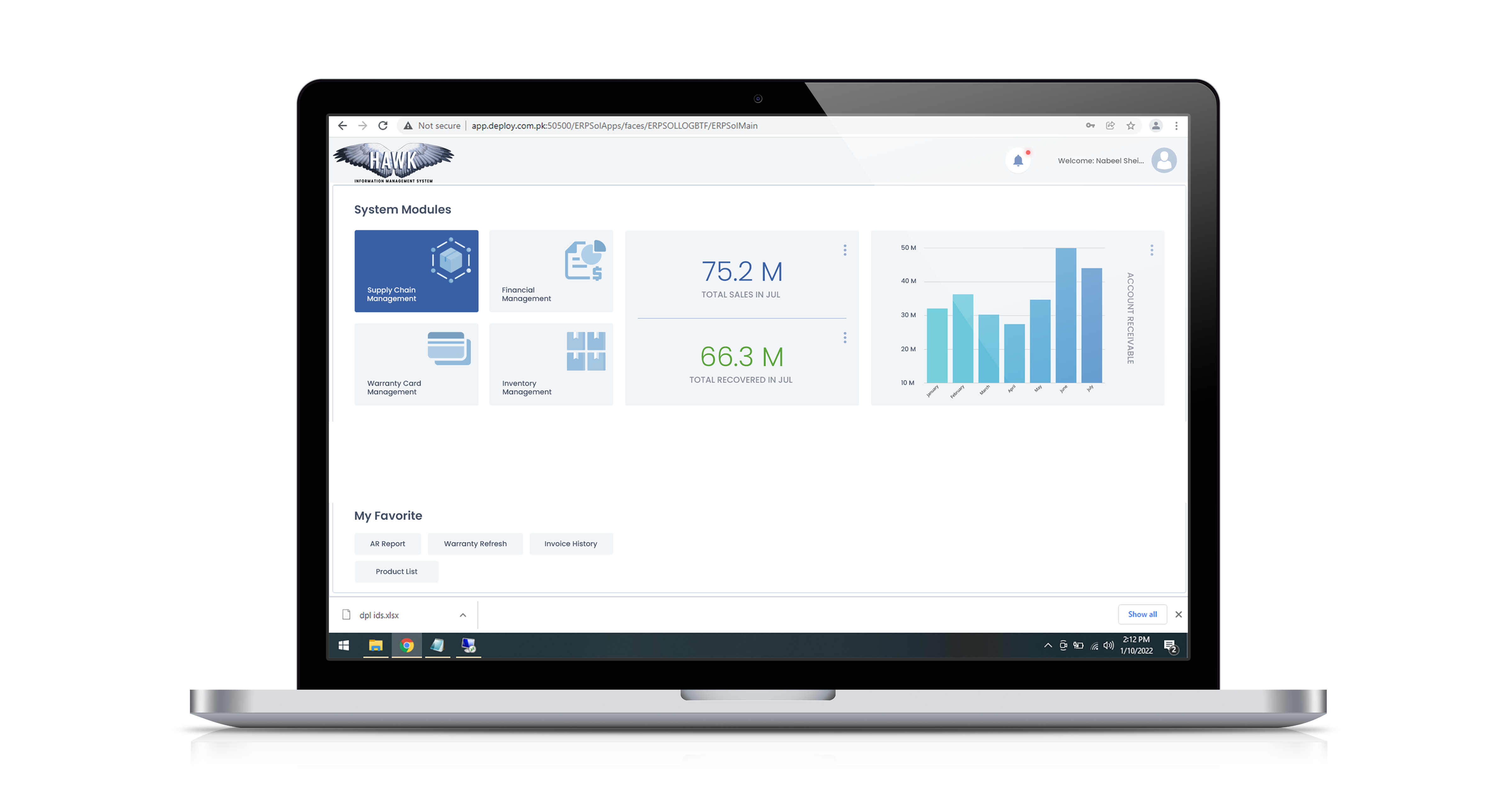Image resolution: width=1512 pixels, height=795 pixels.
Task: Open the Inventory Management module
Action: (551, 364)
